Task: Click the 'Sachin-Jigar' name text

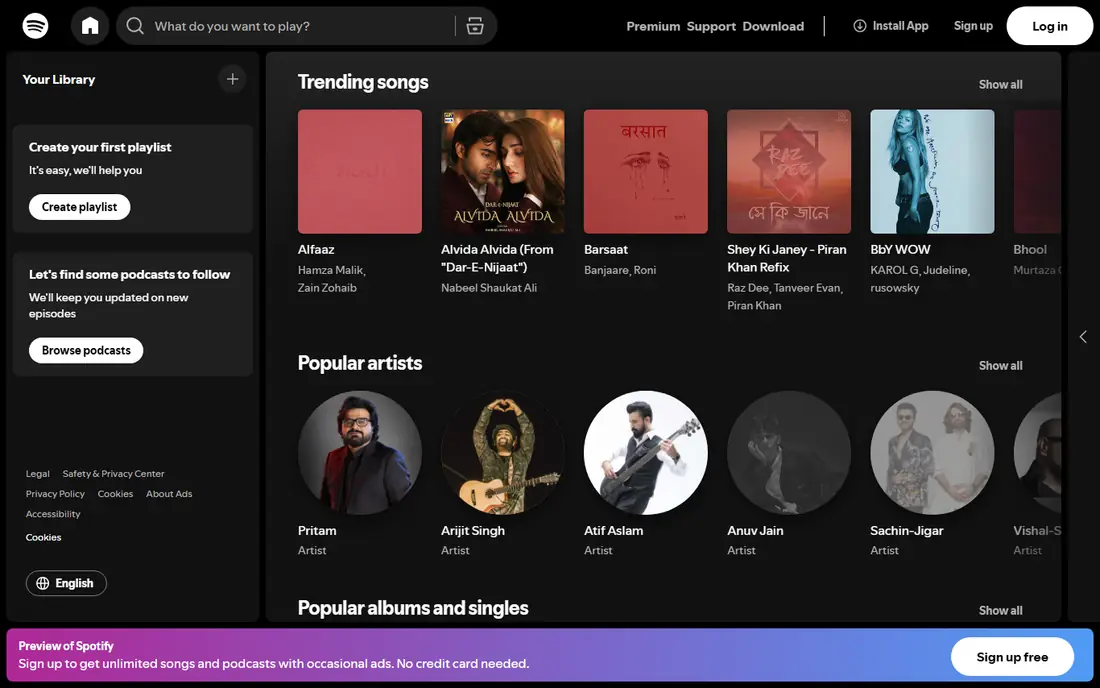Action: [x=907, y=531]
